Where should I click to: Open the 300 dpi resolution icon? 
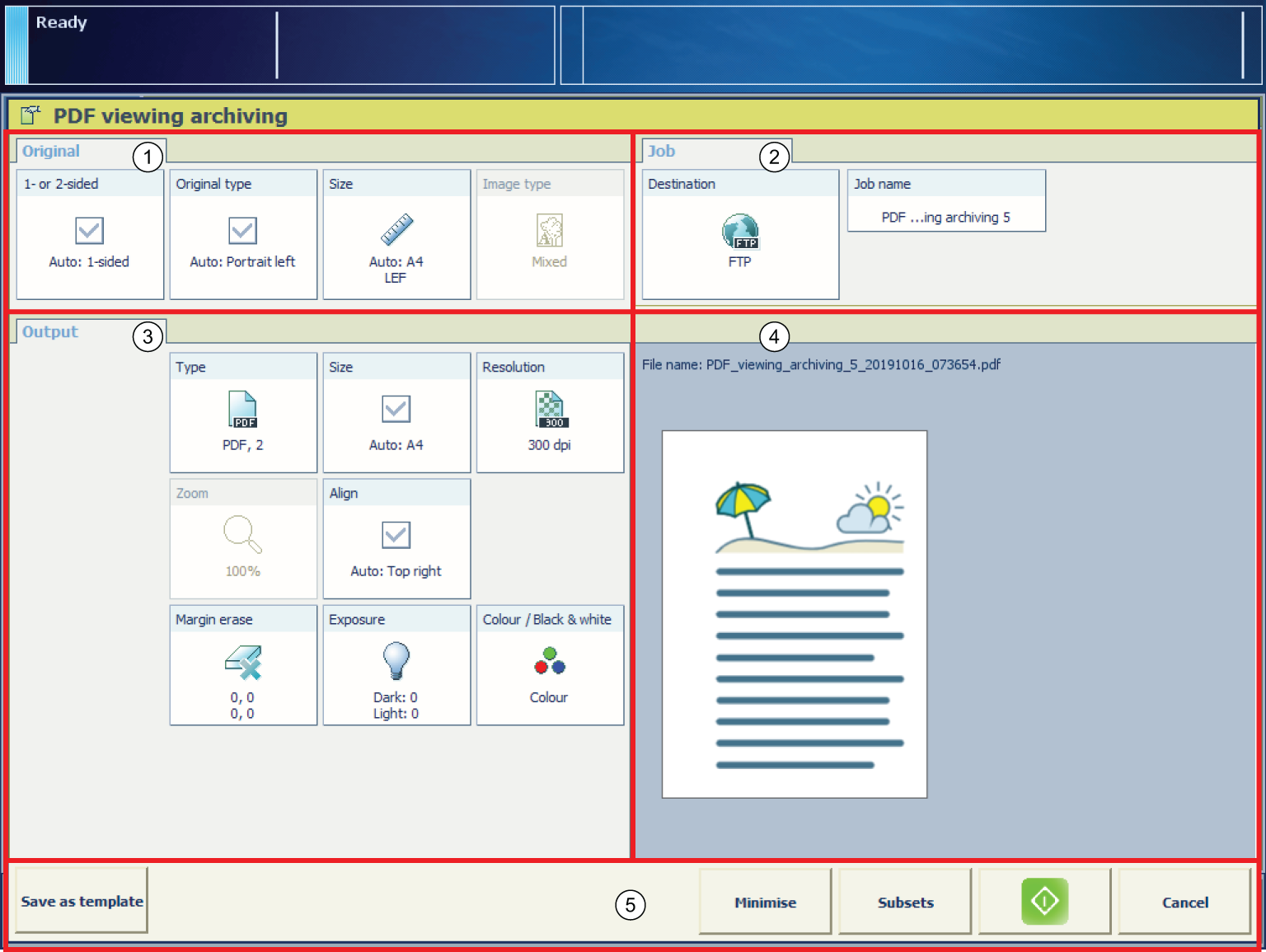click(550, 410)
